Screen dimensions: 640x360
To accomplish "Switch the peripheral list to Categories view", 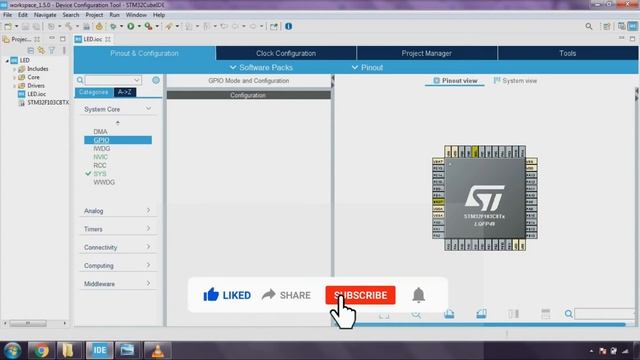I will [94, 92].
